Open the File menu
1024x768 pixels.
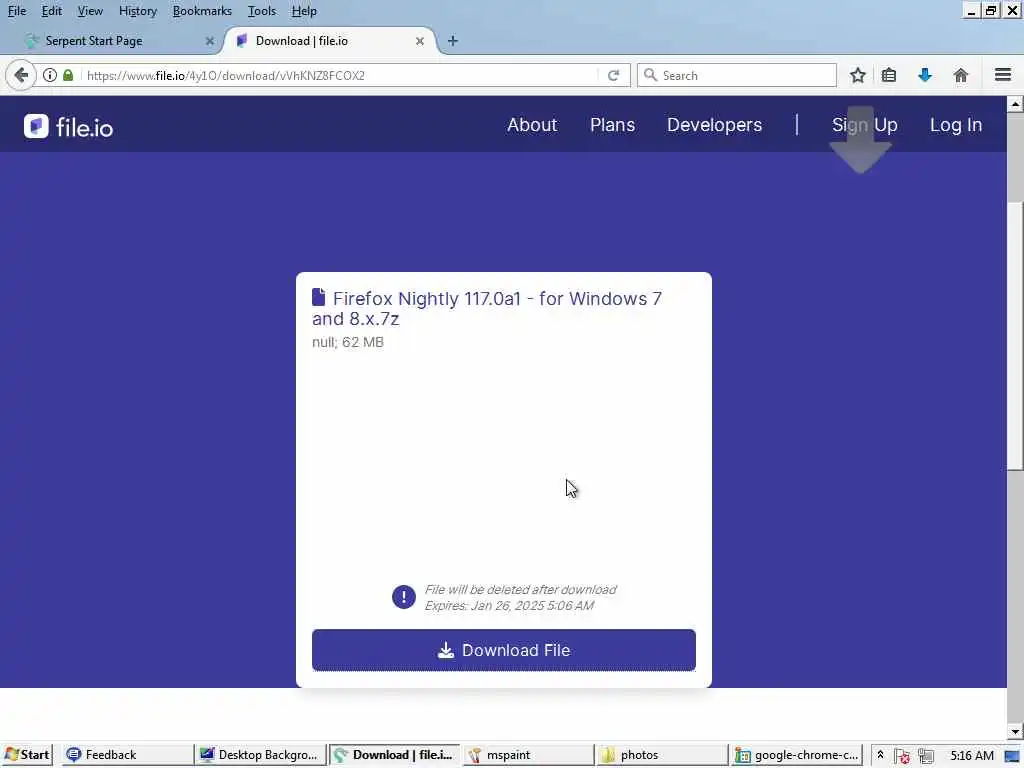17,11
